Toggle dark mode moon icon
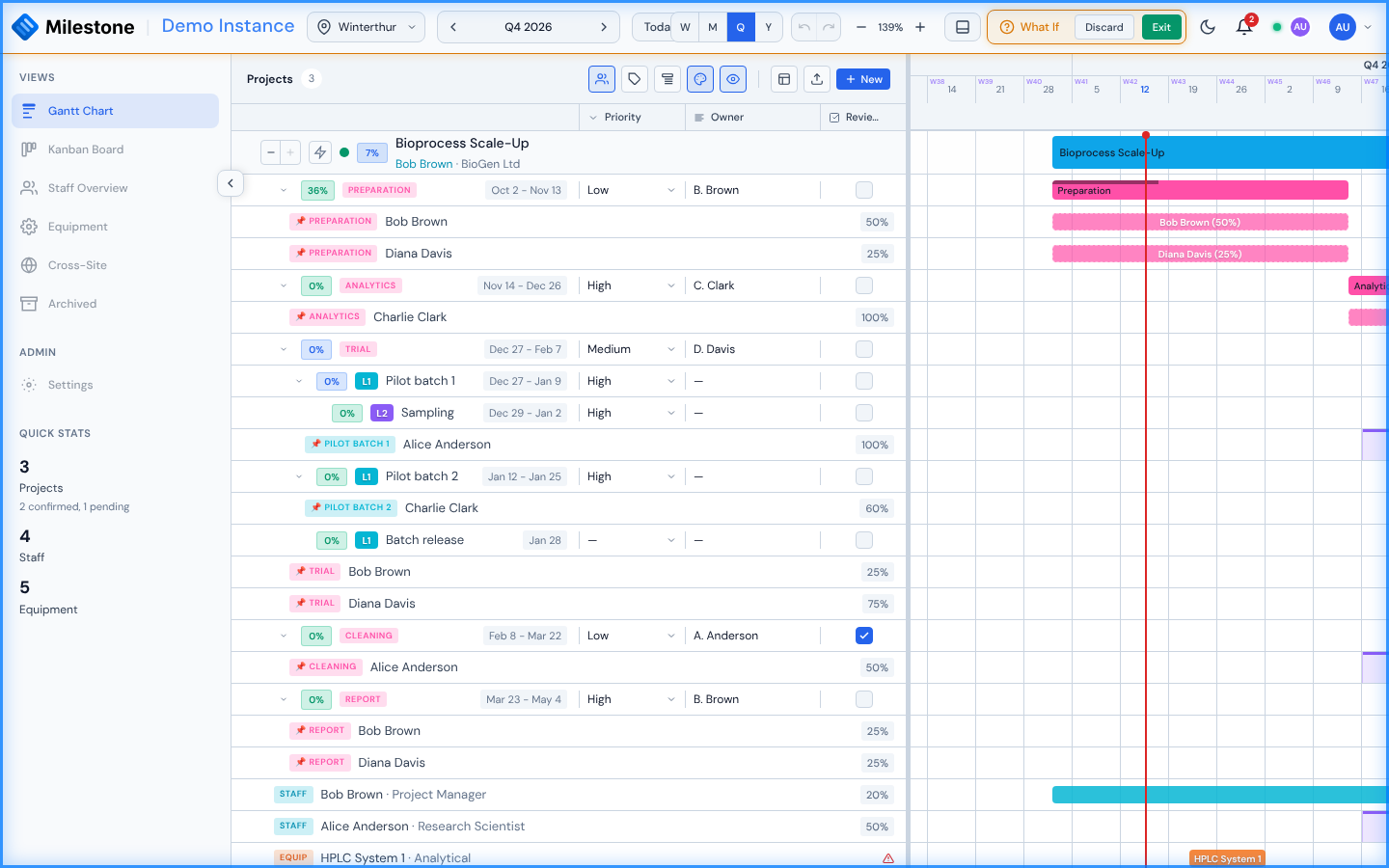This screenshot has height=868, width=1389. [1208, 27]
